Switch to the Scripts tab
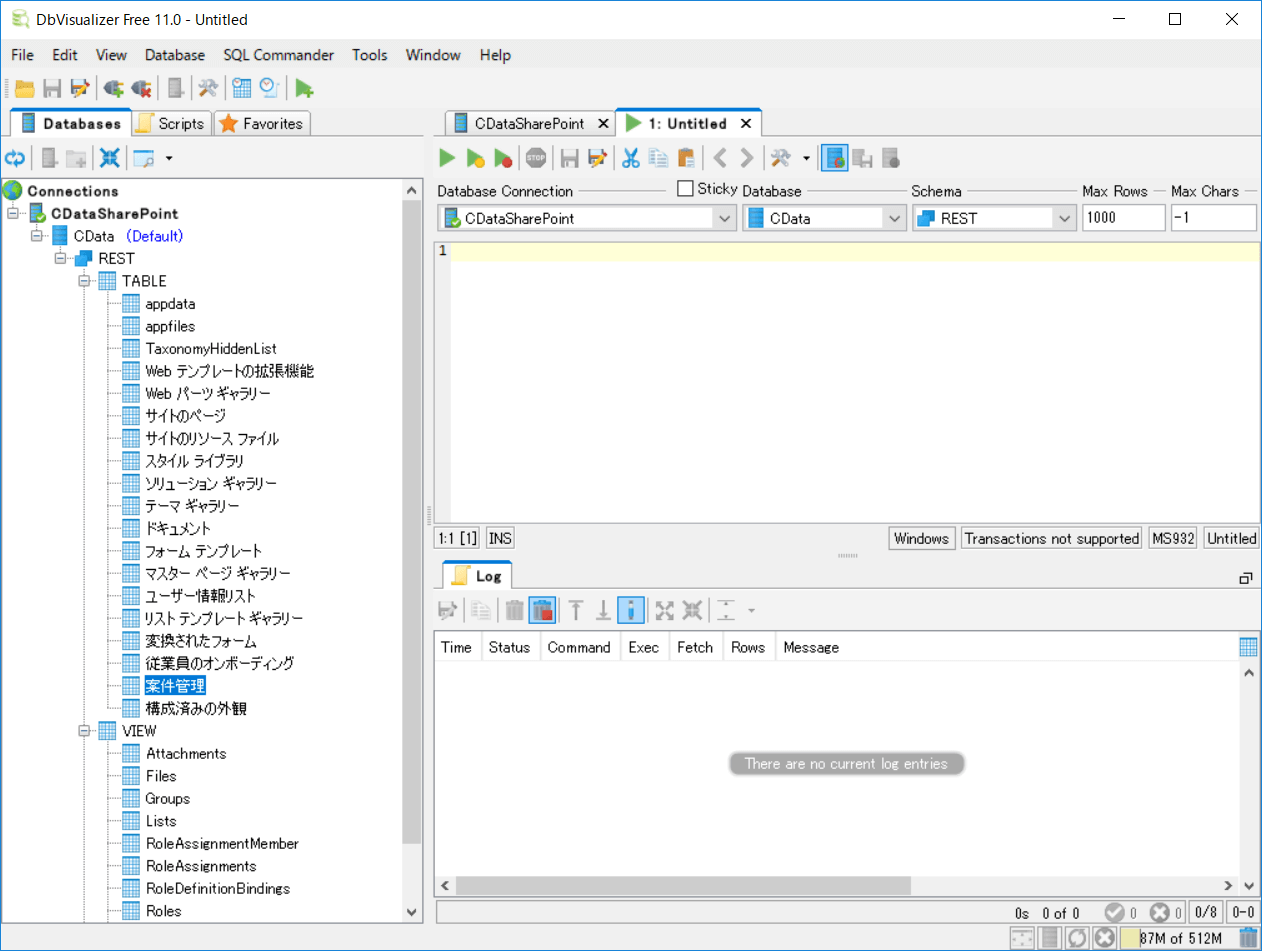The height and width of the screenshot is (951, 1262). coord(170,124)
